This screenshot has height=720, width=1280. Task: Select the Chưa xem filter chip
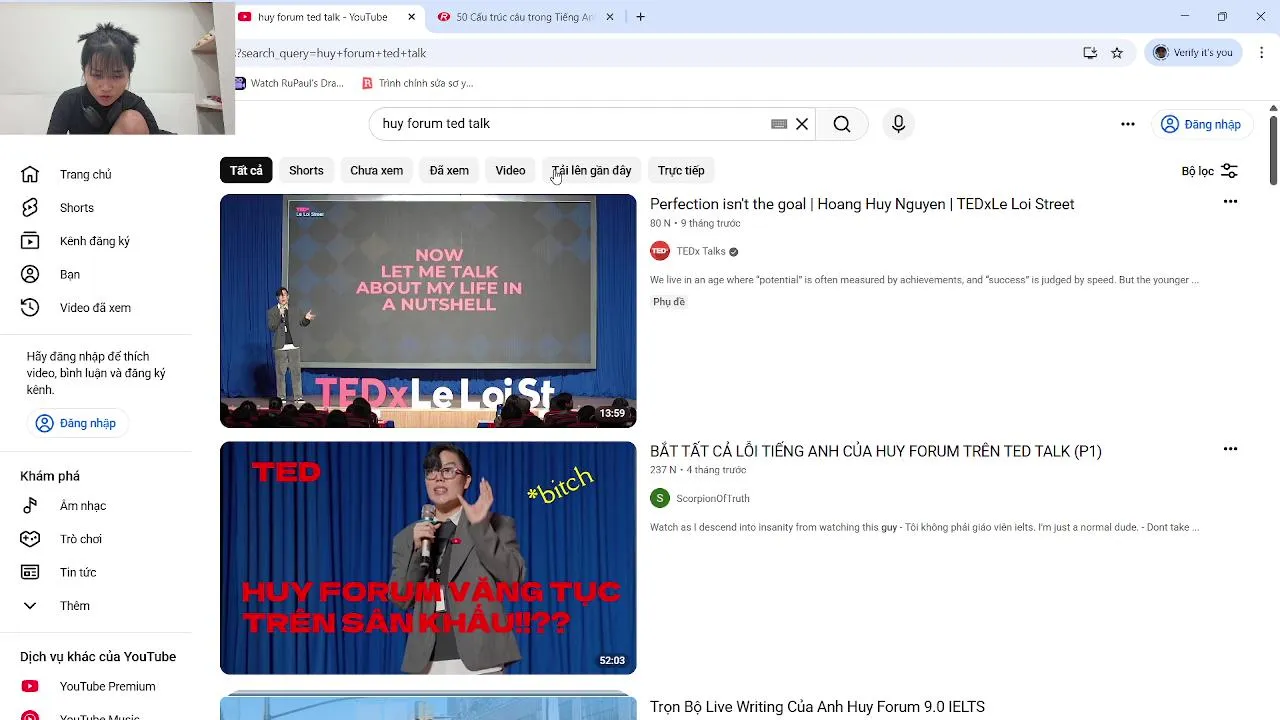376,170
